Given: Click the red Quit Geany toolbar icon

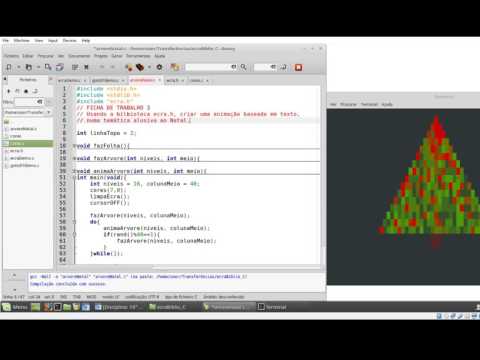Looking at the screenshot, I should (298, 67).
